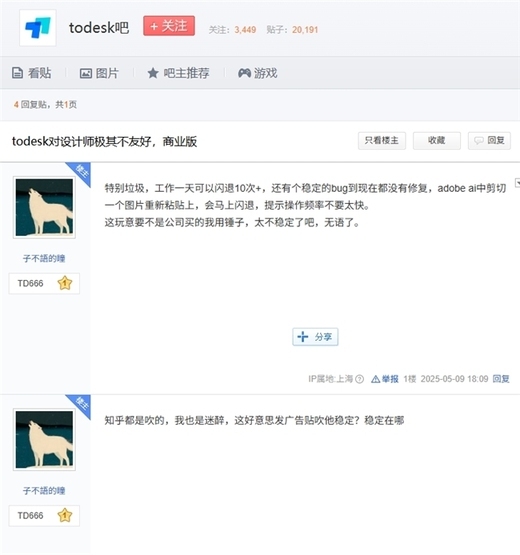The width and height of the screenshot is (520, 555).
Task: Click the star level icon in second post
Action: tap(65, 515)
